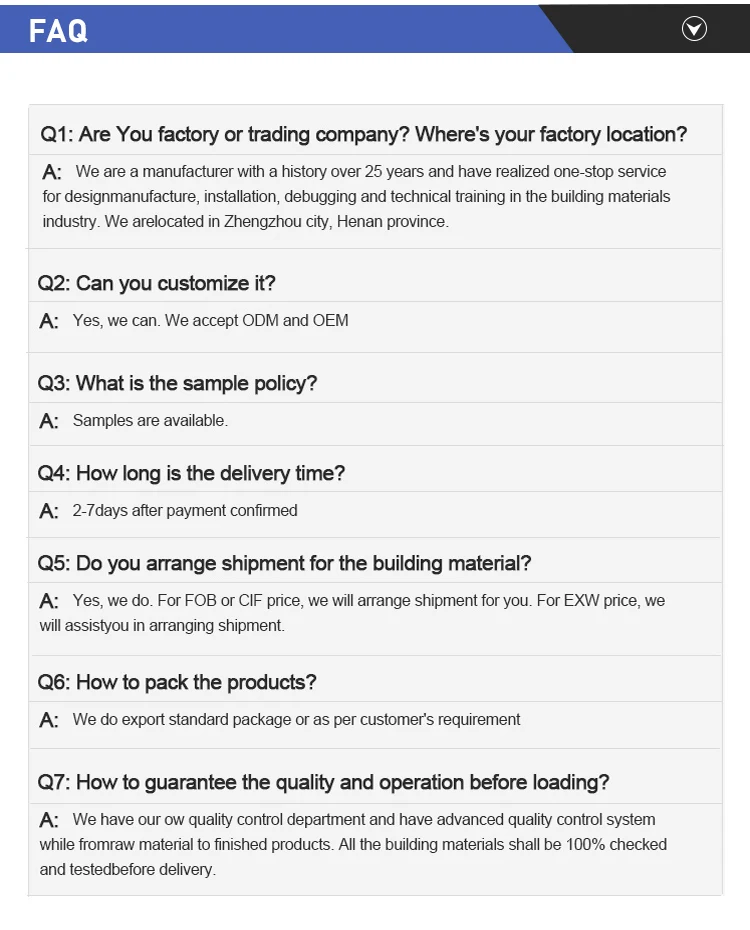Expand Q1 about factory or trading company
The height and width of the screenshot is (930, 750).
point(363,134)
